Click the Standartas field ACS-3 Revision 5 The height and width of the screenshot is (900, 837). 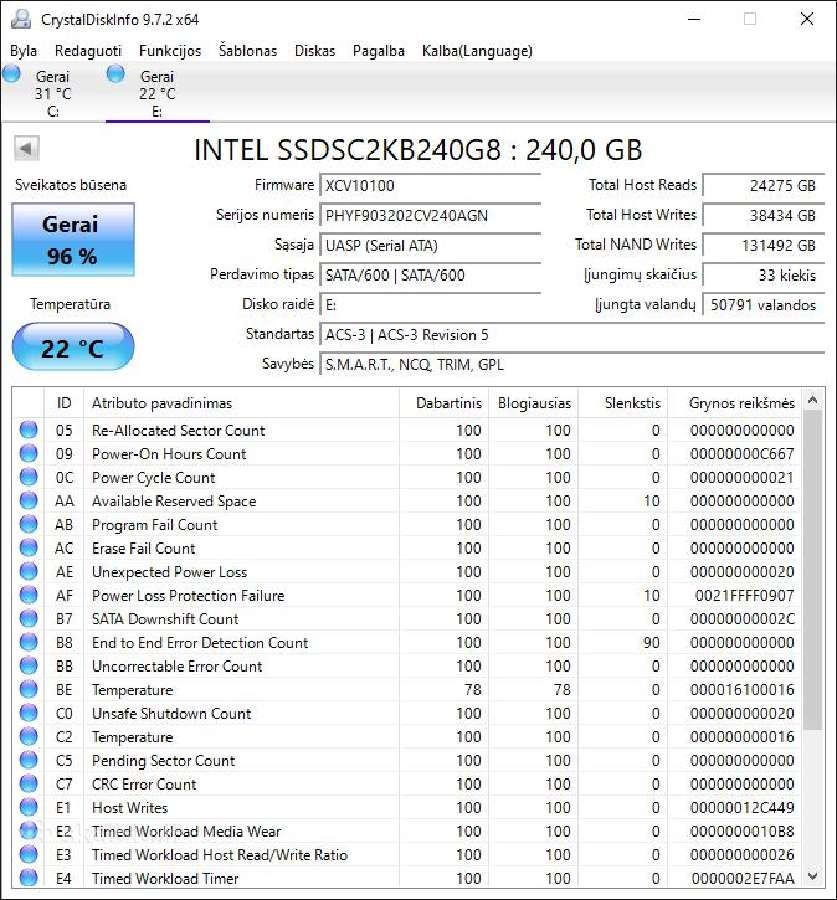572,335
